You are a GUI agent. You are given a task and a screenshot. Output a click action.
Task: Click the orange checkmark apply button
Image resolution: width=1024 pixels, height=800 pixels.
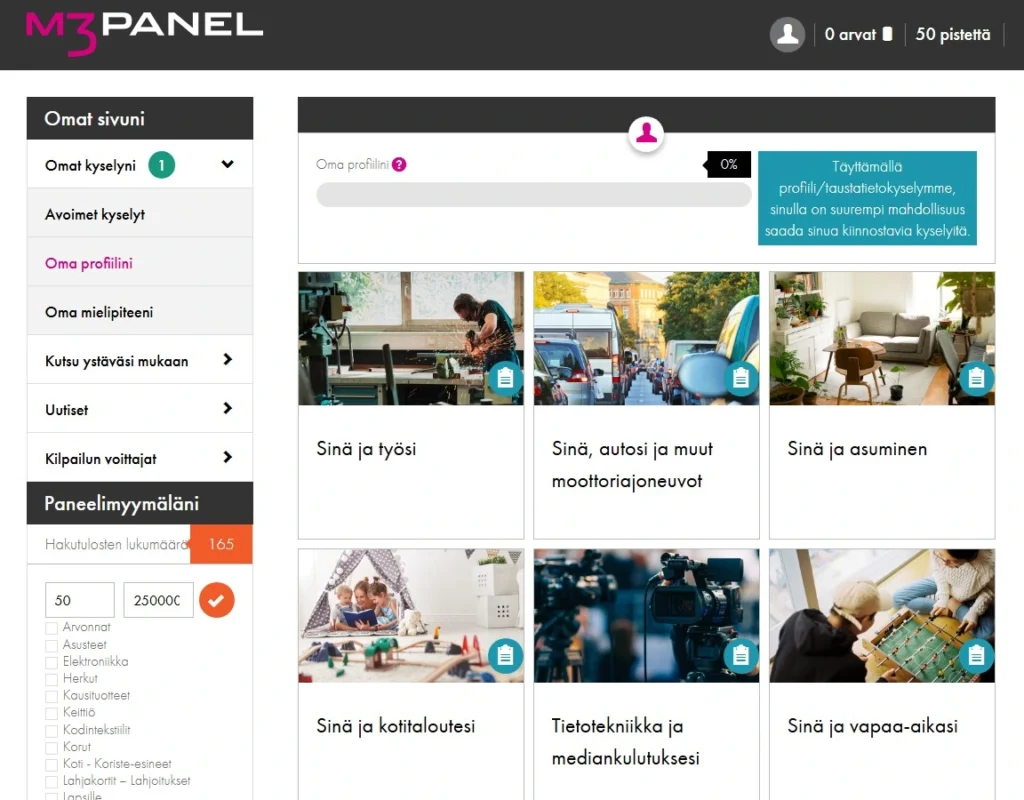pyautogui.click(x=217, y=600)
